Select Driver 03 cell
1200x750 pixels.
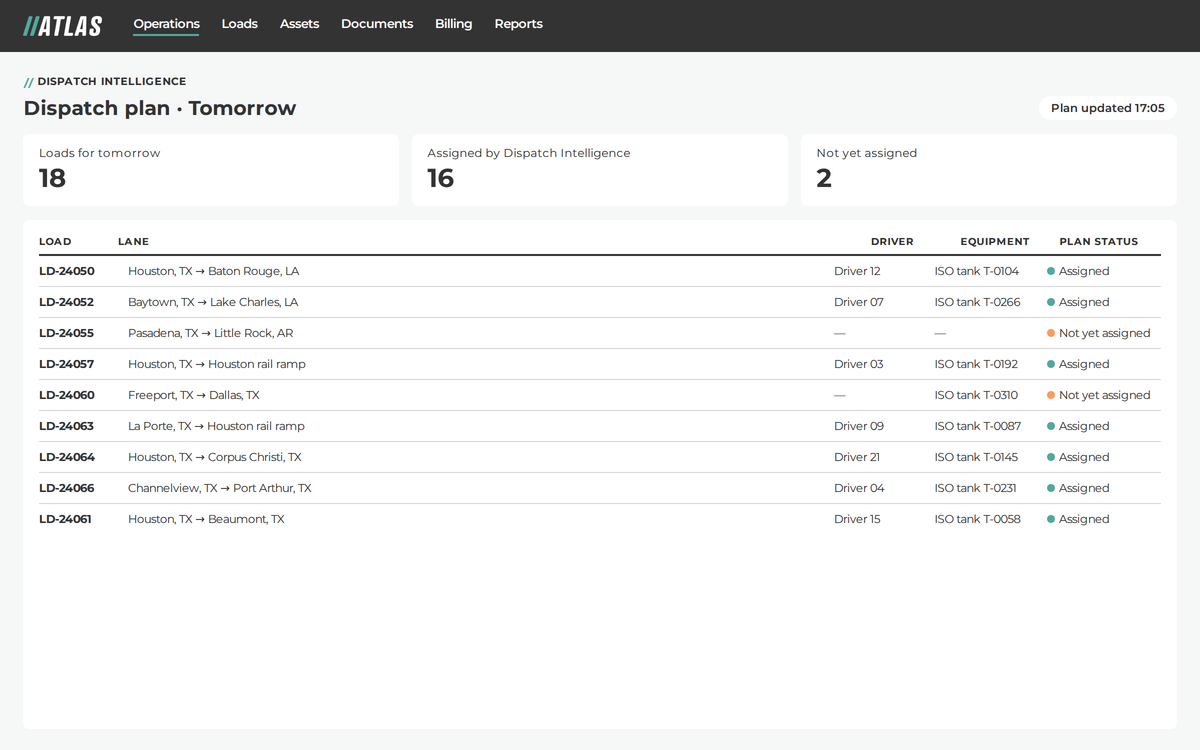859,364
